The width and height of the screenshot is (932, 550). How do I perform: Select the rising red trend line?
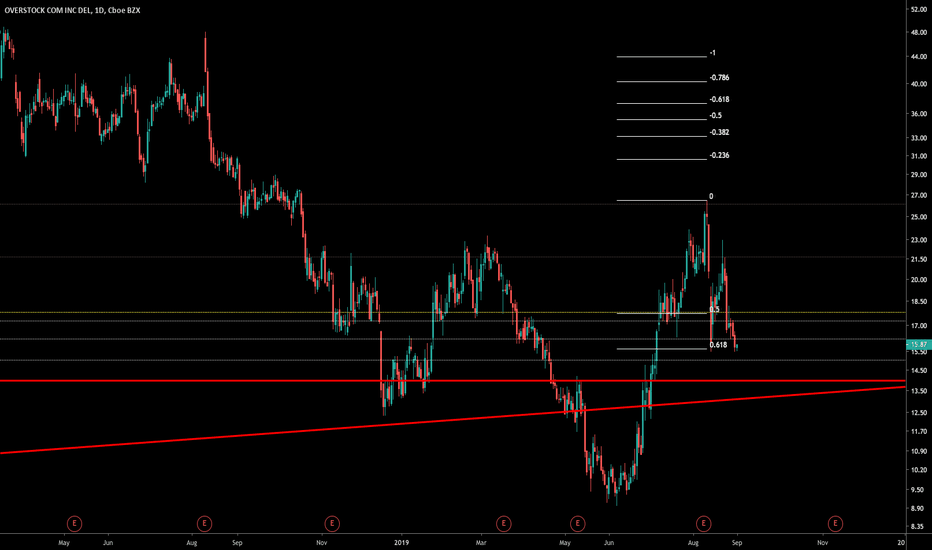tap(453, 420)
